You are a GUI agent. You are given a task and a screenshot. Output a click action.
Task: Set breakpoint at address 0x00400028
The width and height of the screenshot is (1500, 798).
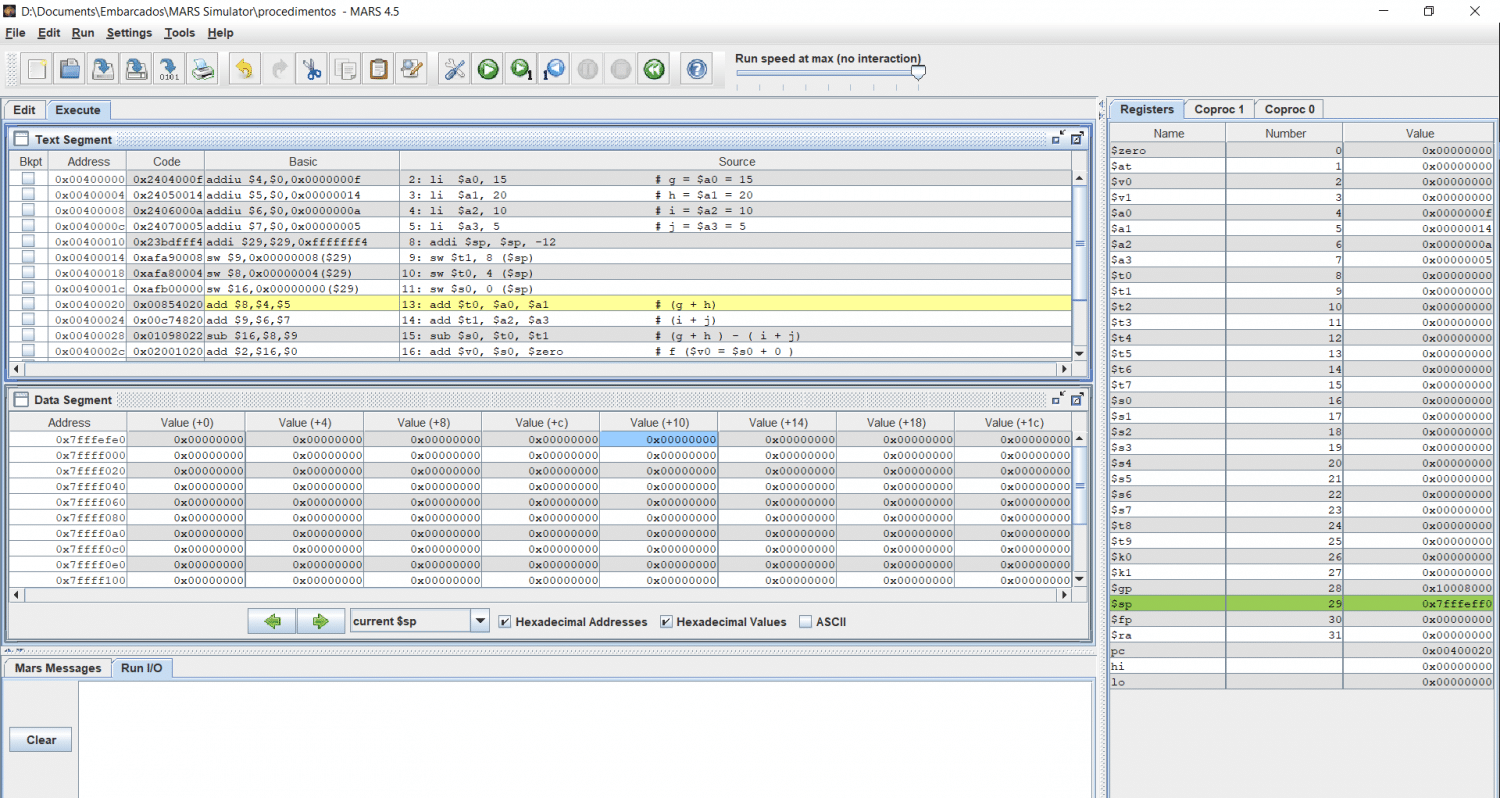pos(28,335)
